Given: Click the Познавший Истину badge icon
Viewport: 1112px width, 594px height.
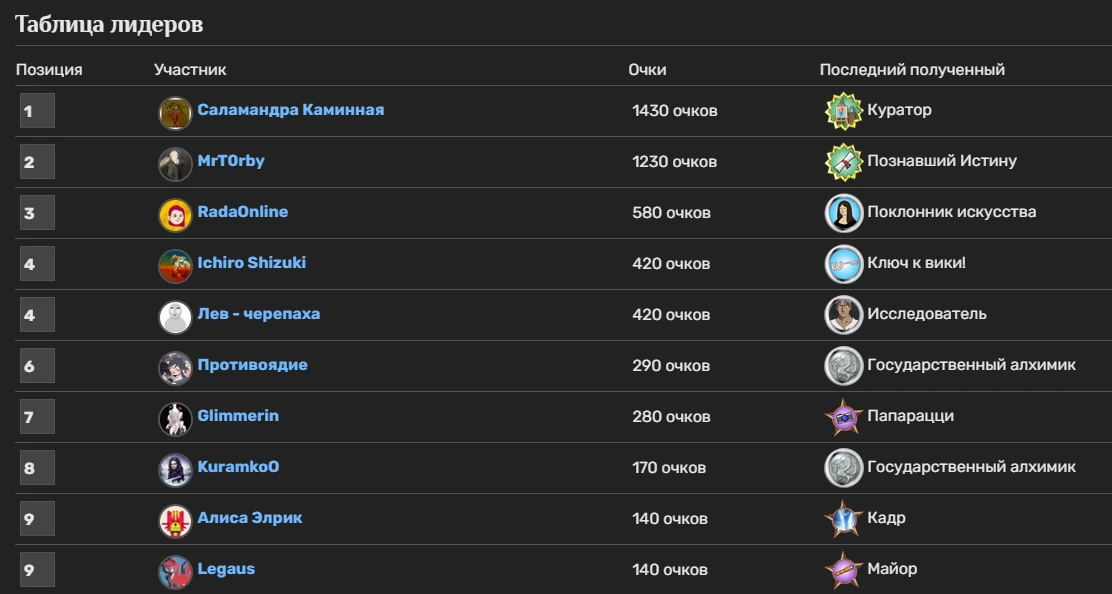Looking at the screenshot, I should (843, 162).
